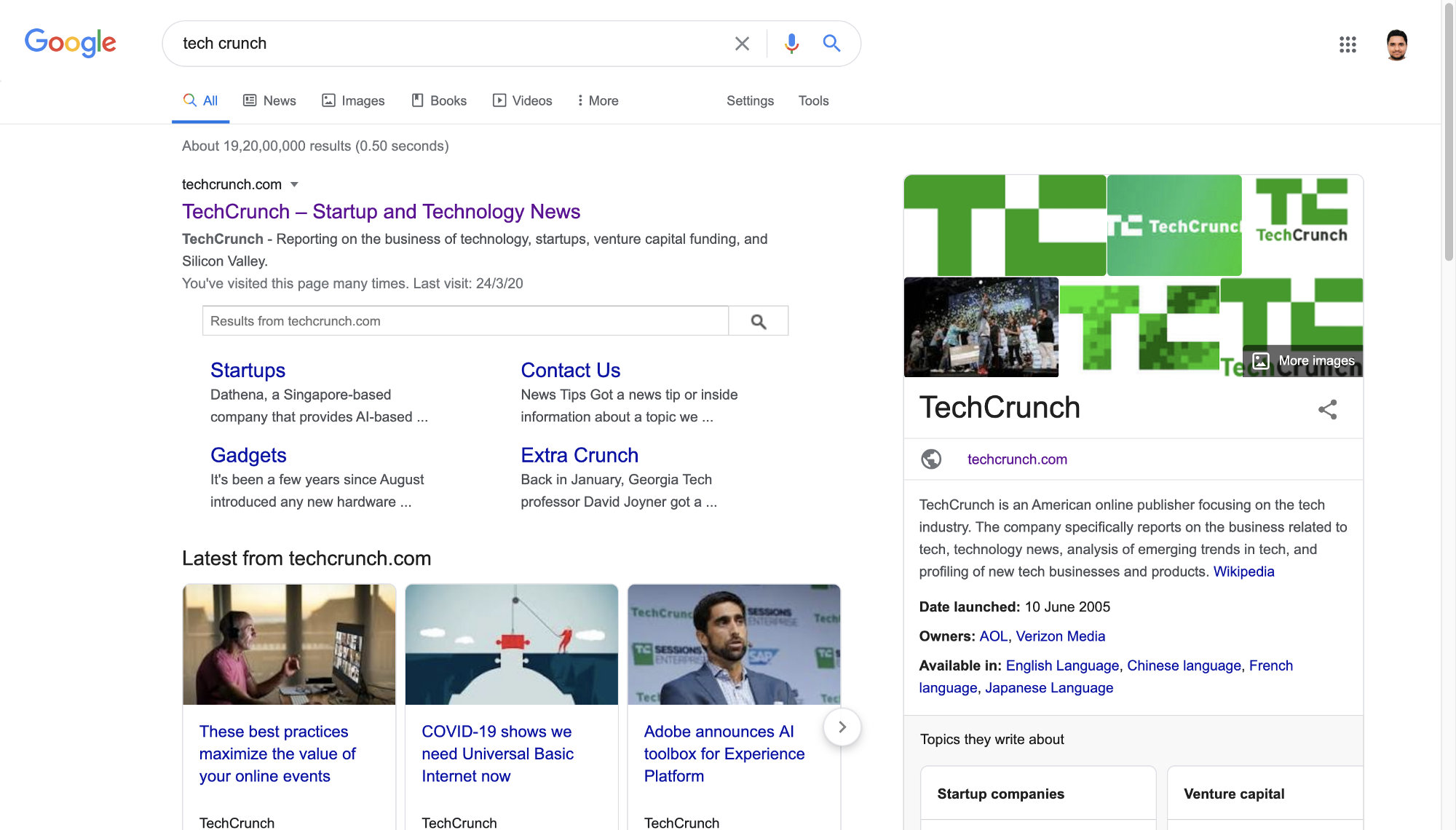Click the techcrunch.com site search magnifier
1456x830 pixels.
pyautogui.click(x=758, y=321)
